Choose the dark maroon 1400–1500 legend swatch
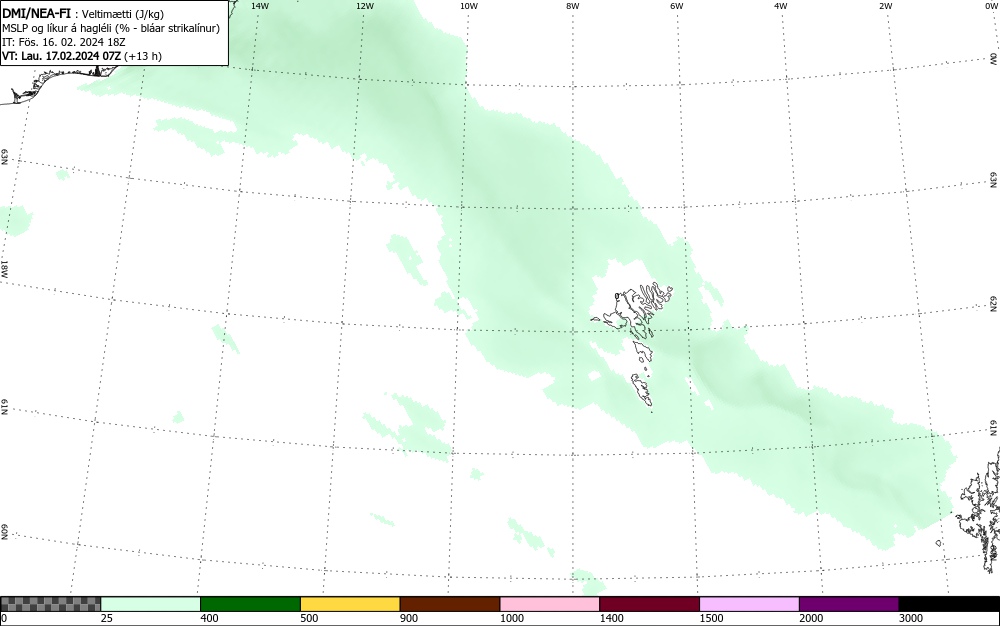Viewport: 1000px width, 626px height. [649, 604]
